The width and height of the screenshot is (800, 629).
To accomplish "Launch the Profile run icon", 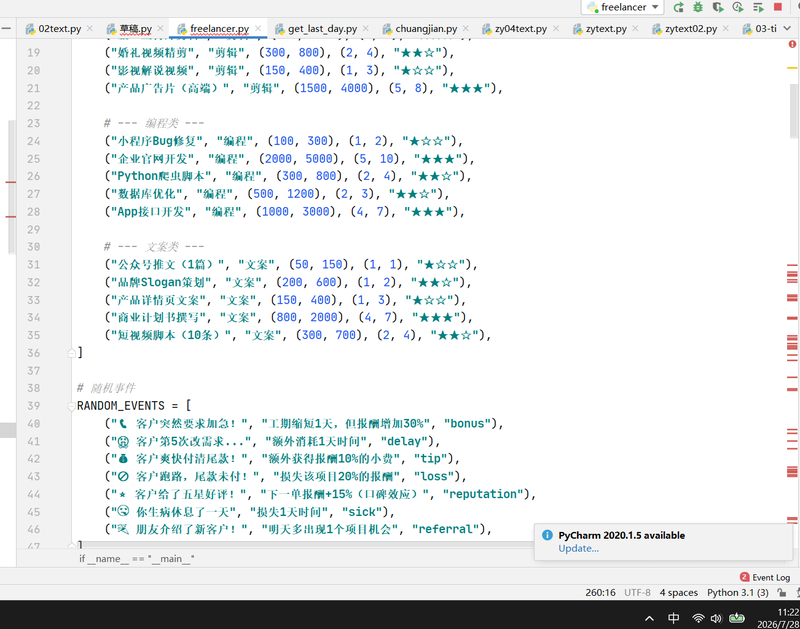I will point(738,7).
